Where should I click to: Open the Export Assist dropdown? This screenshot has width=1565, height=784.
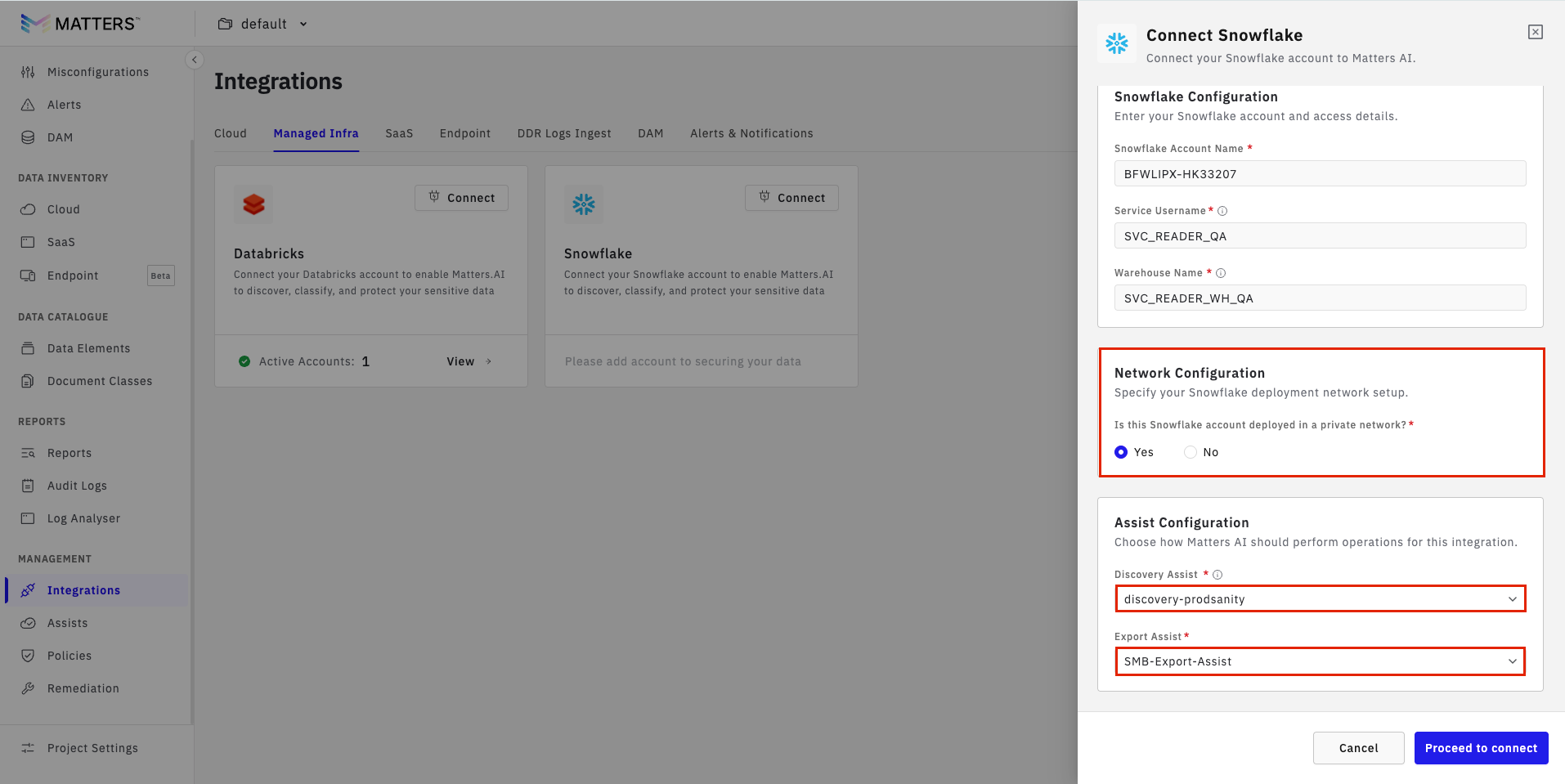pos(1321,661)
